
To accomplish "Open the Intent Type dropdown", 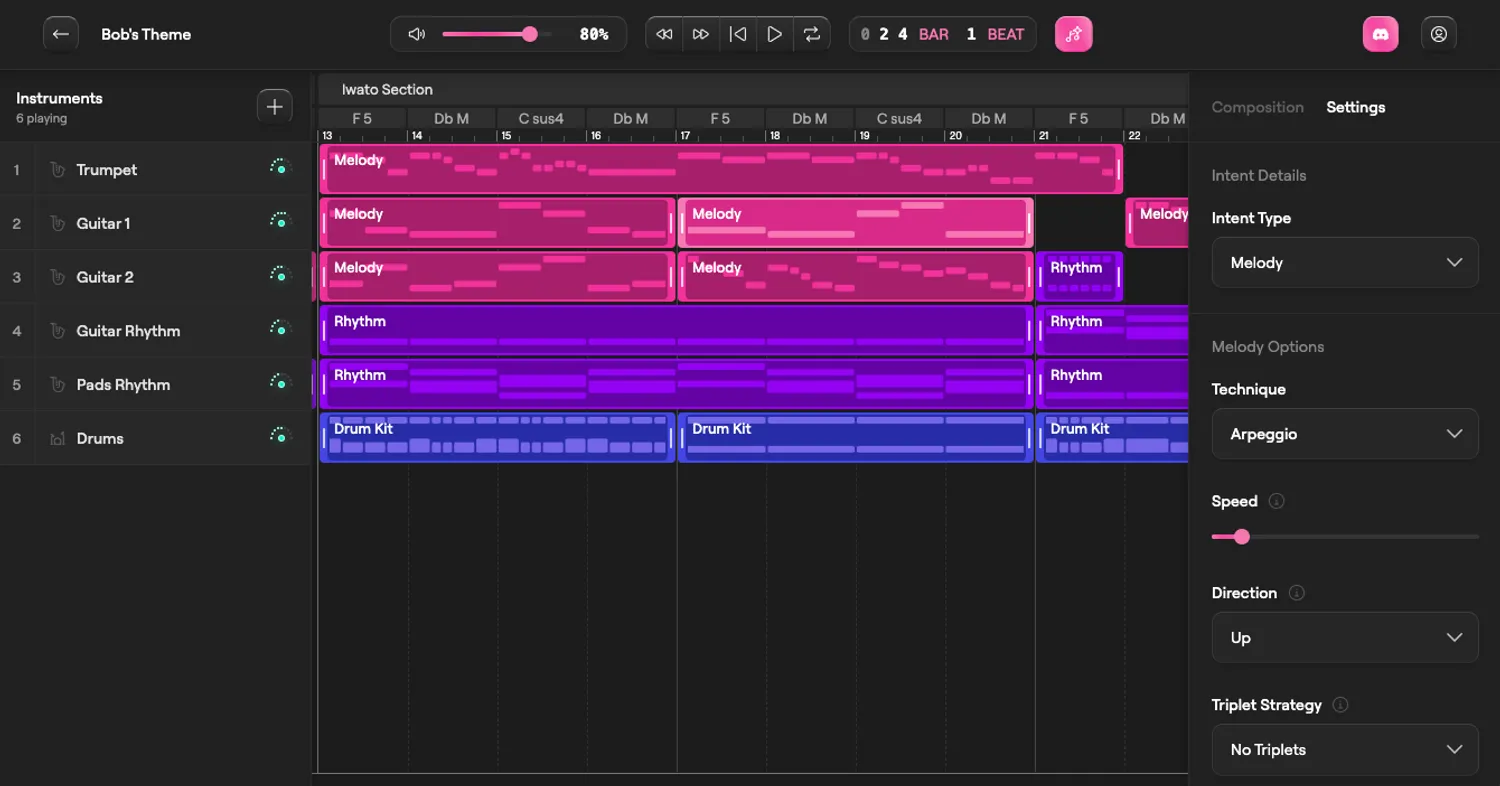I will pos(1344,263).
